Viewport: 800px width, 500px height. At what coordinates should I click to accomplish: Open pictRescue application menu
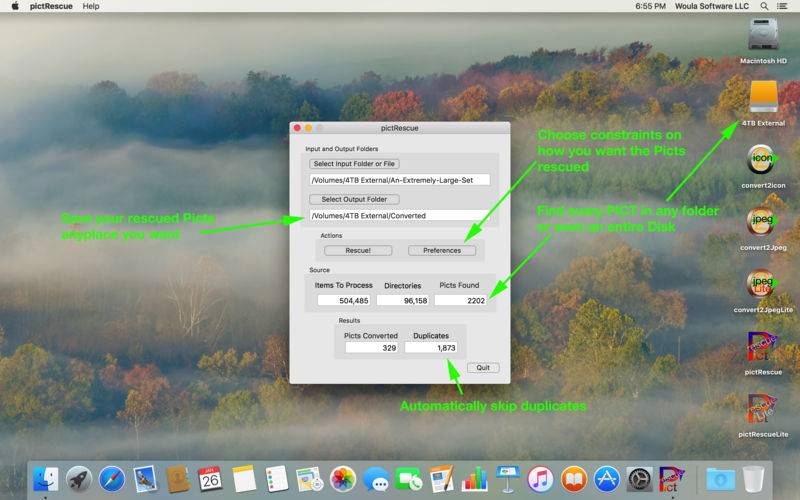coord(51,6)
